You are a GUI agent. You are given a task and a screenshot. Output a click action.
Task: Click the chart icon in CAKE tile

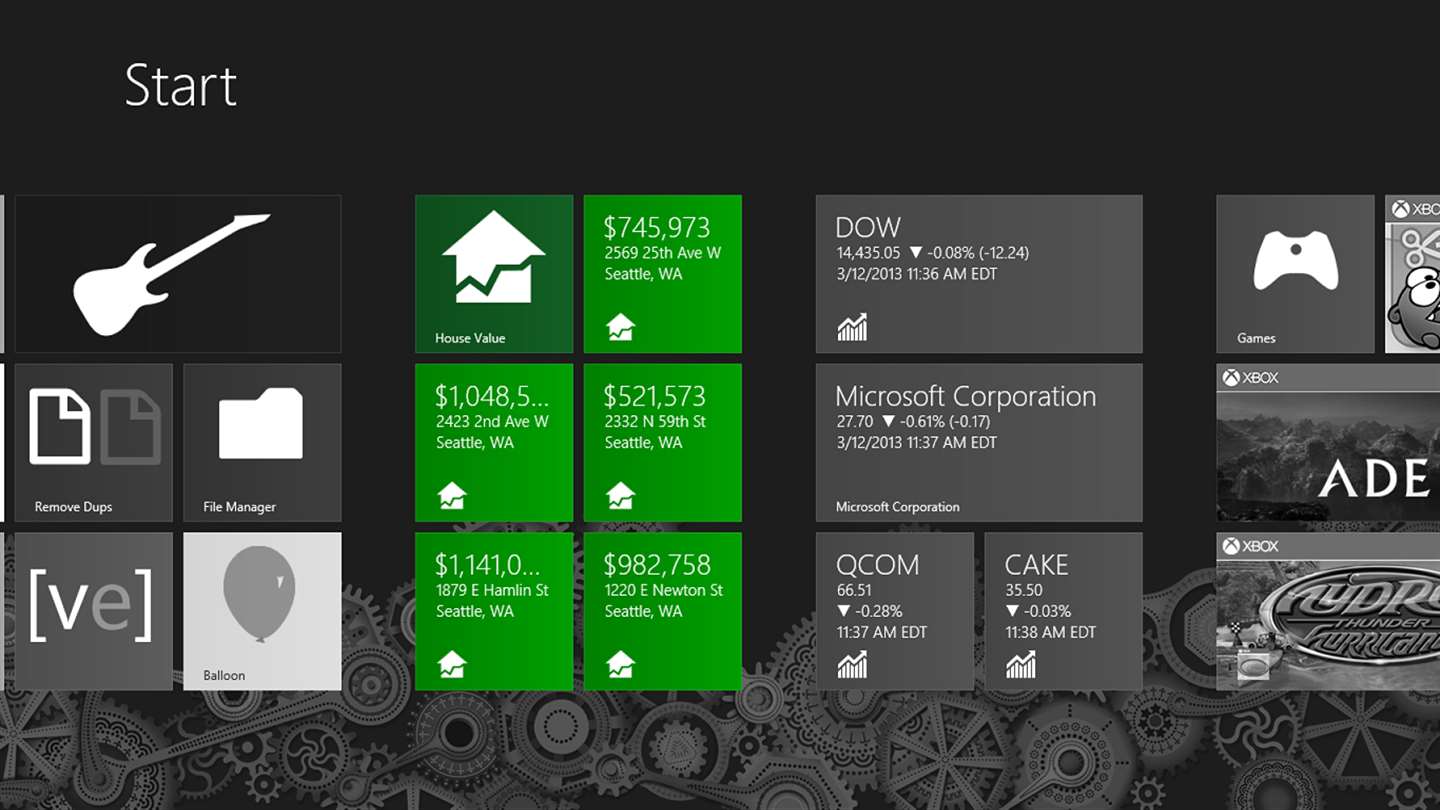click(1021, 664)
